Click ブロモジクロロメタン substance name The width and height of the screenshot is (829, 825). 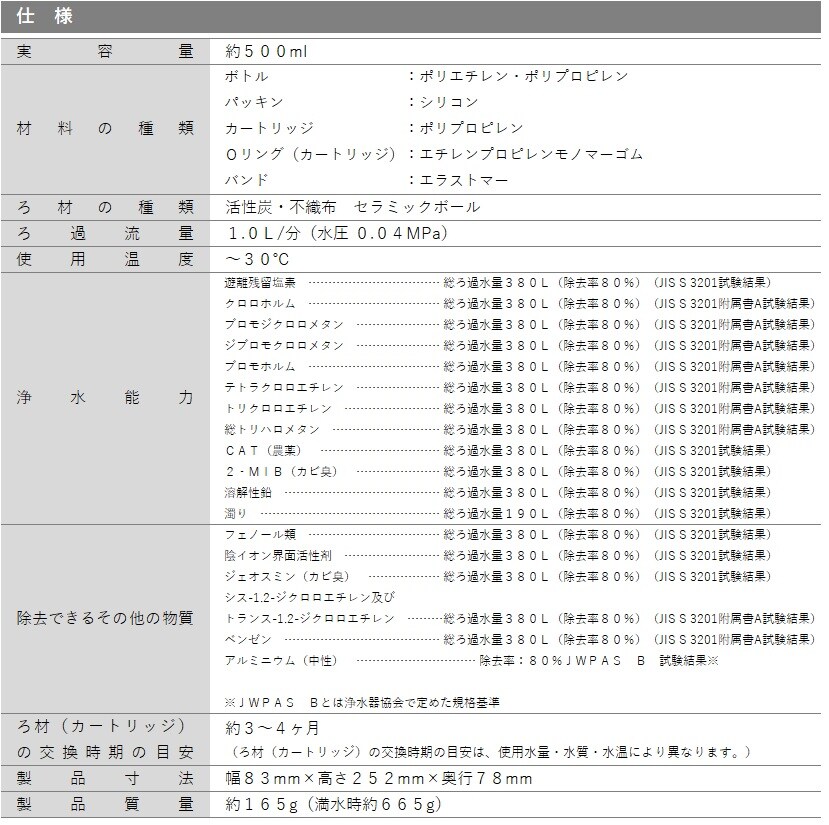point(284,324)
